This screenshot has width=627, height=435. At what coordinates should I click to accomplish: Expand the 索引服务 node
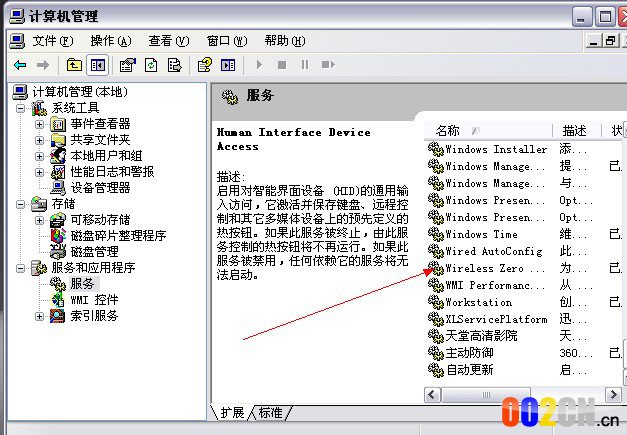(x=39, y=316)
